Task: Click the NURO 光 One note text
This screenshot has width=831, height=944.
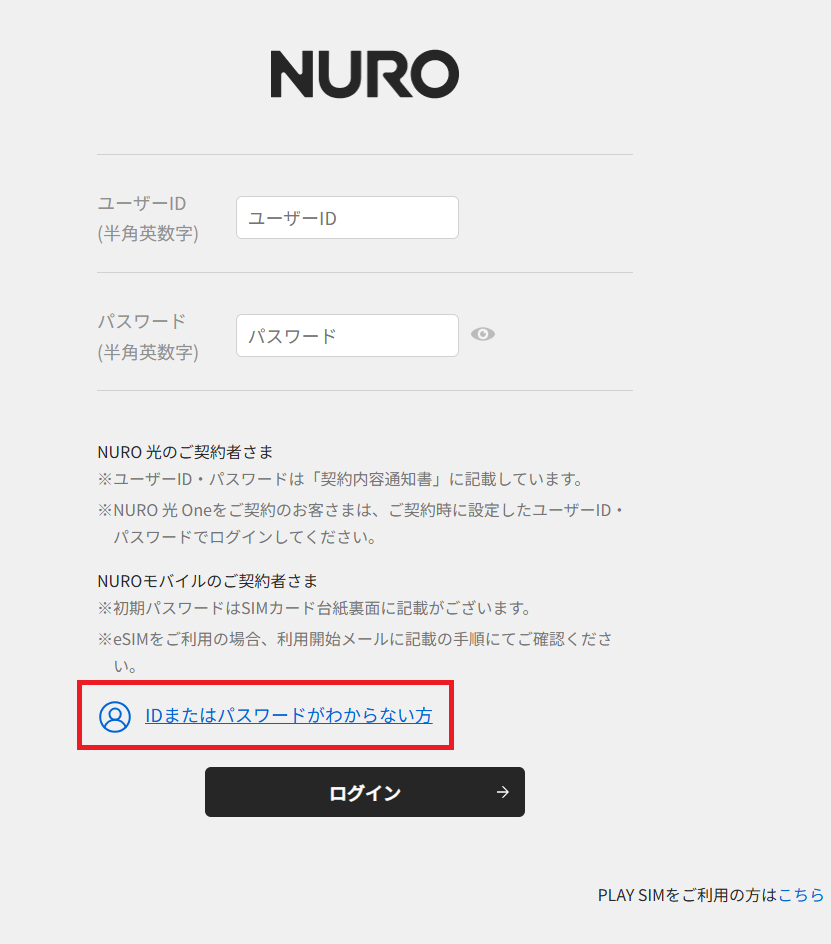Action: point(361,524)
